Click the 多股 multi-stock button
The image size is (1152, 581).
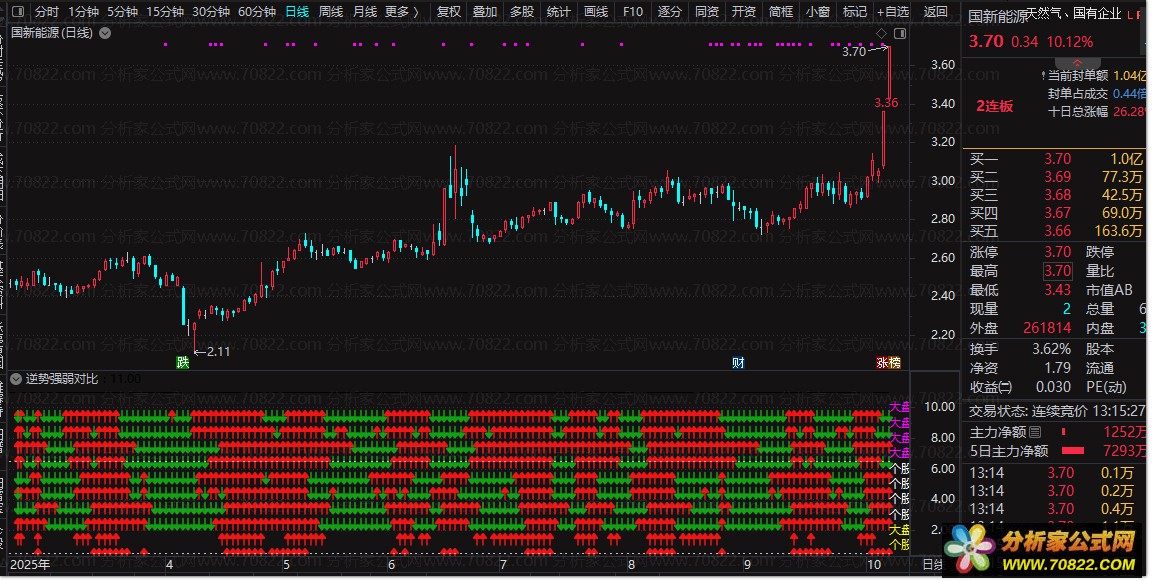(522, 12)
